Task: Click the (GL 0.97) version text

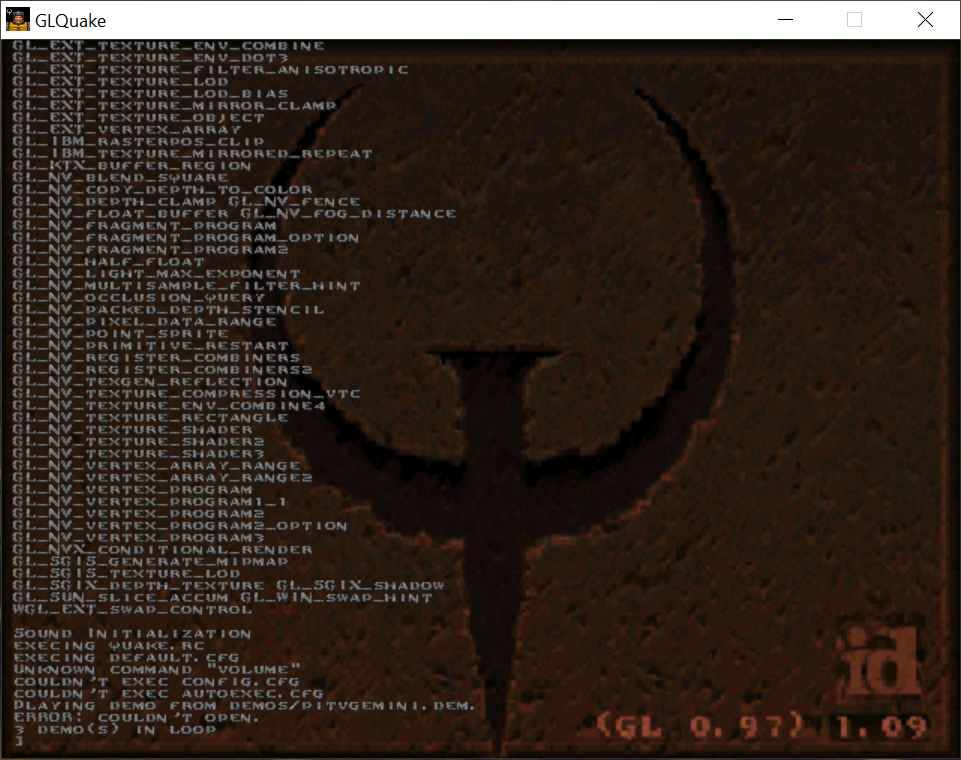Action: (699, 727)
